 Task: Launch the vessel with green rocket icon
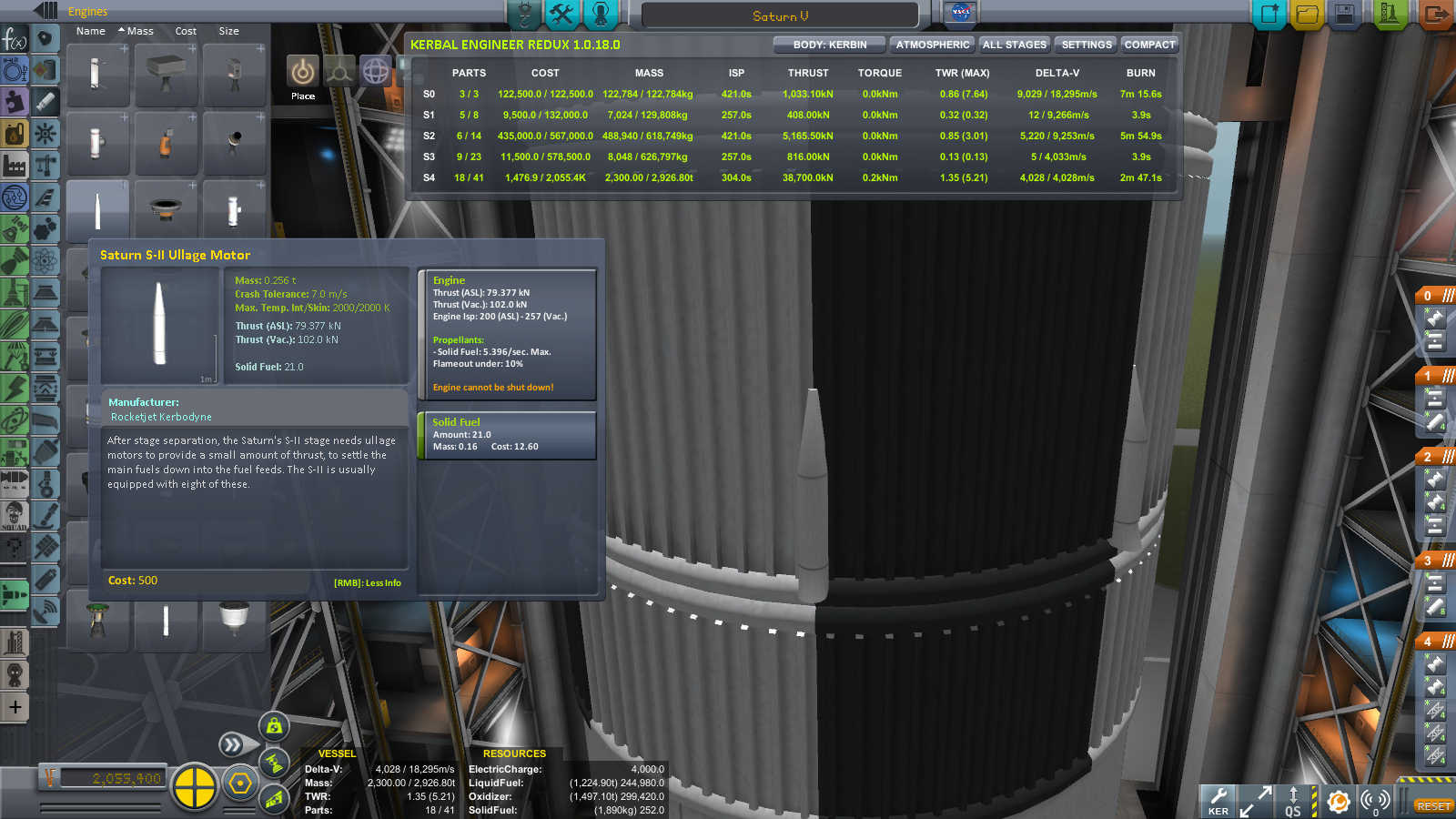[1390, 15]
